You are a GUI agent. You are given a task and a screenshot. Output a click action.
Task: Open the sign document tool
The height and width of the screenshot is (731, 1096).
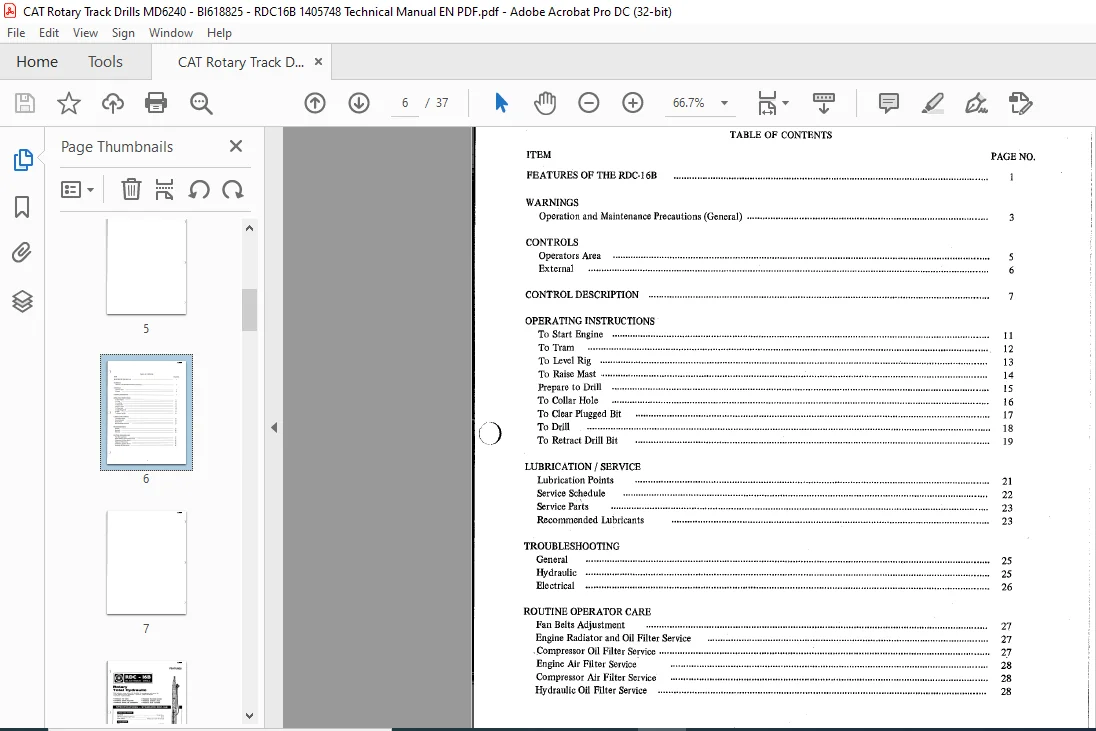[x=976, y=103]
